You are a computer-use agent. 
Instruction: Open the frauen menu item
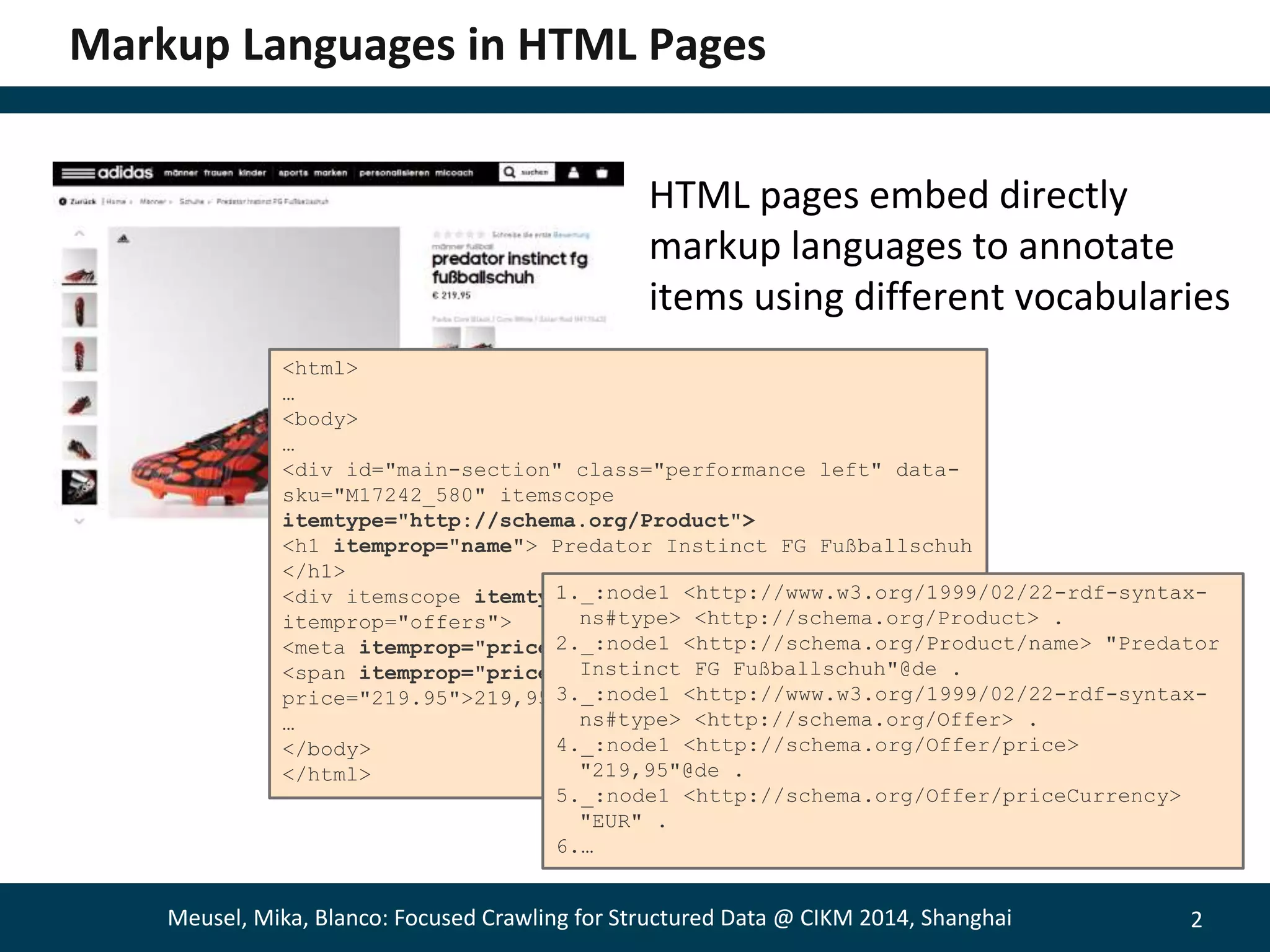pyautogui.click(x=218, y=173)
